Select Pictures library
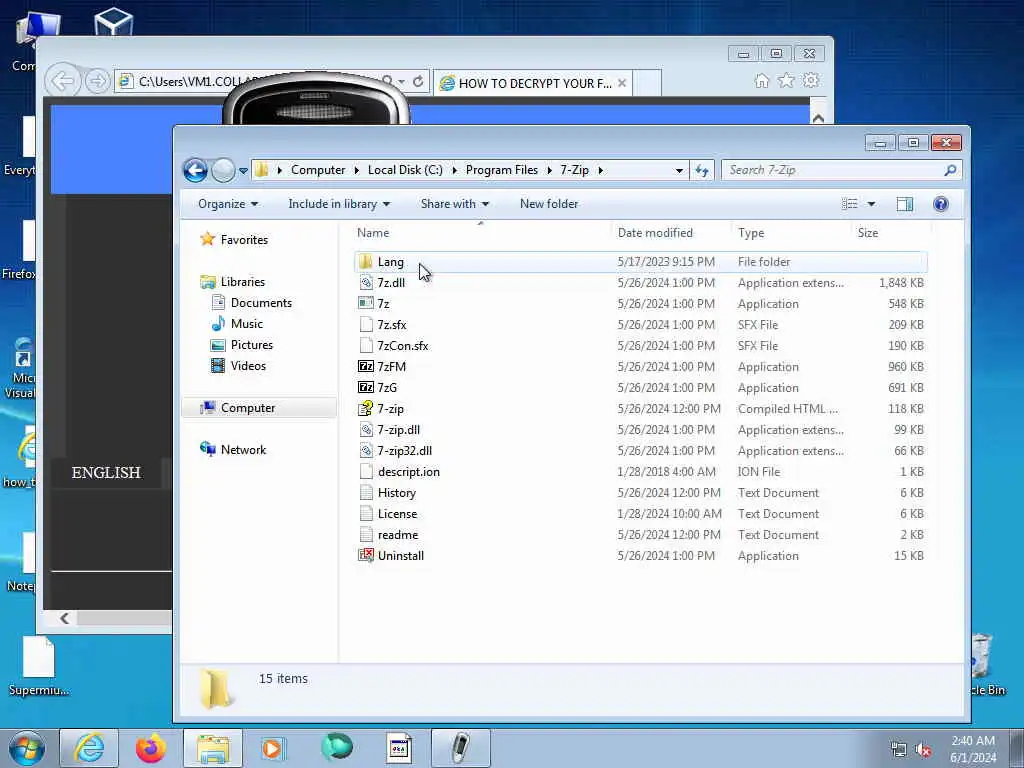The image size is (1024, 768). pos(242,345)
